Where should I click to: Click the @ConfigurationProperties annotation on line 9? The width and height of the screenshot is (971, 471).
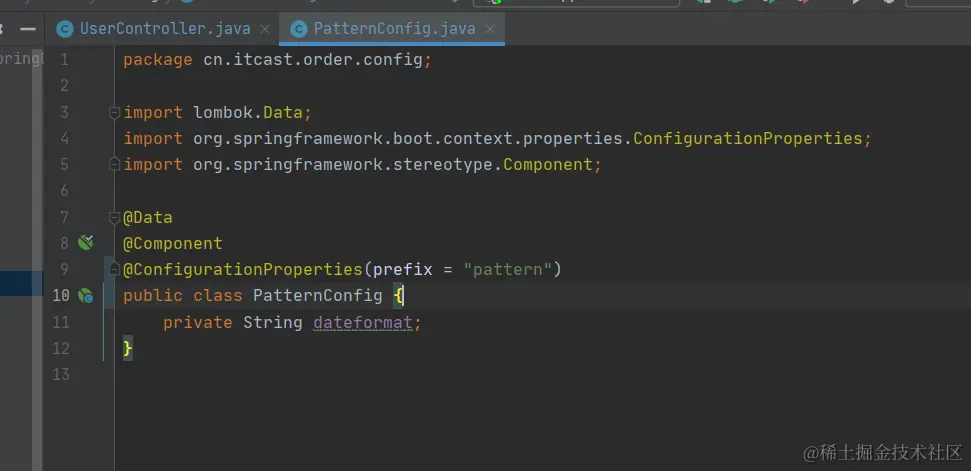click(242, 269)
